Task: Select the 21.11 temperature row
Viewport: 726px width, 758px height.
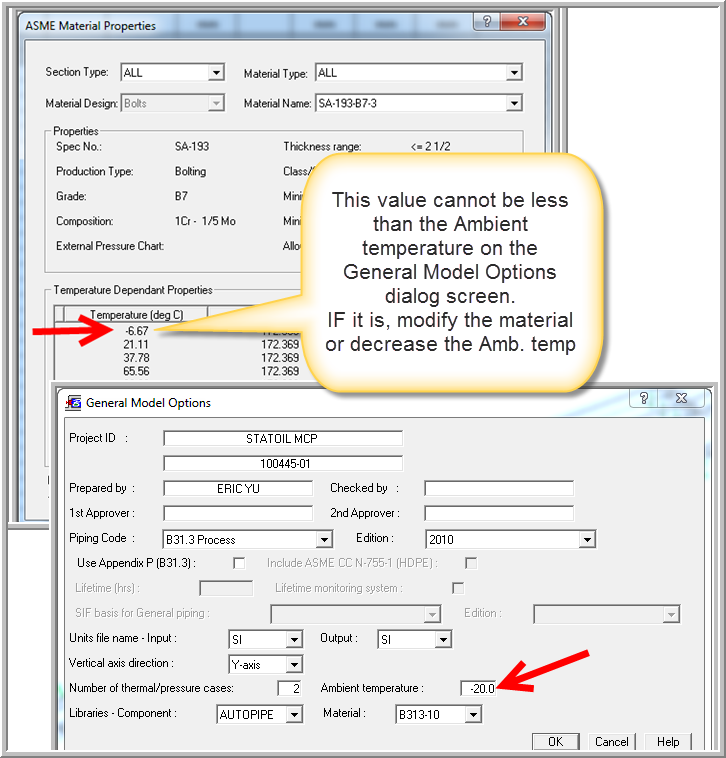Action: (136, 345)
